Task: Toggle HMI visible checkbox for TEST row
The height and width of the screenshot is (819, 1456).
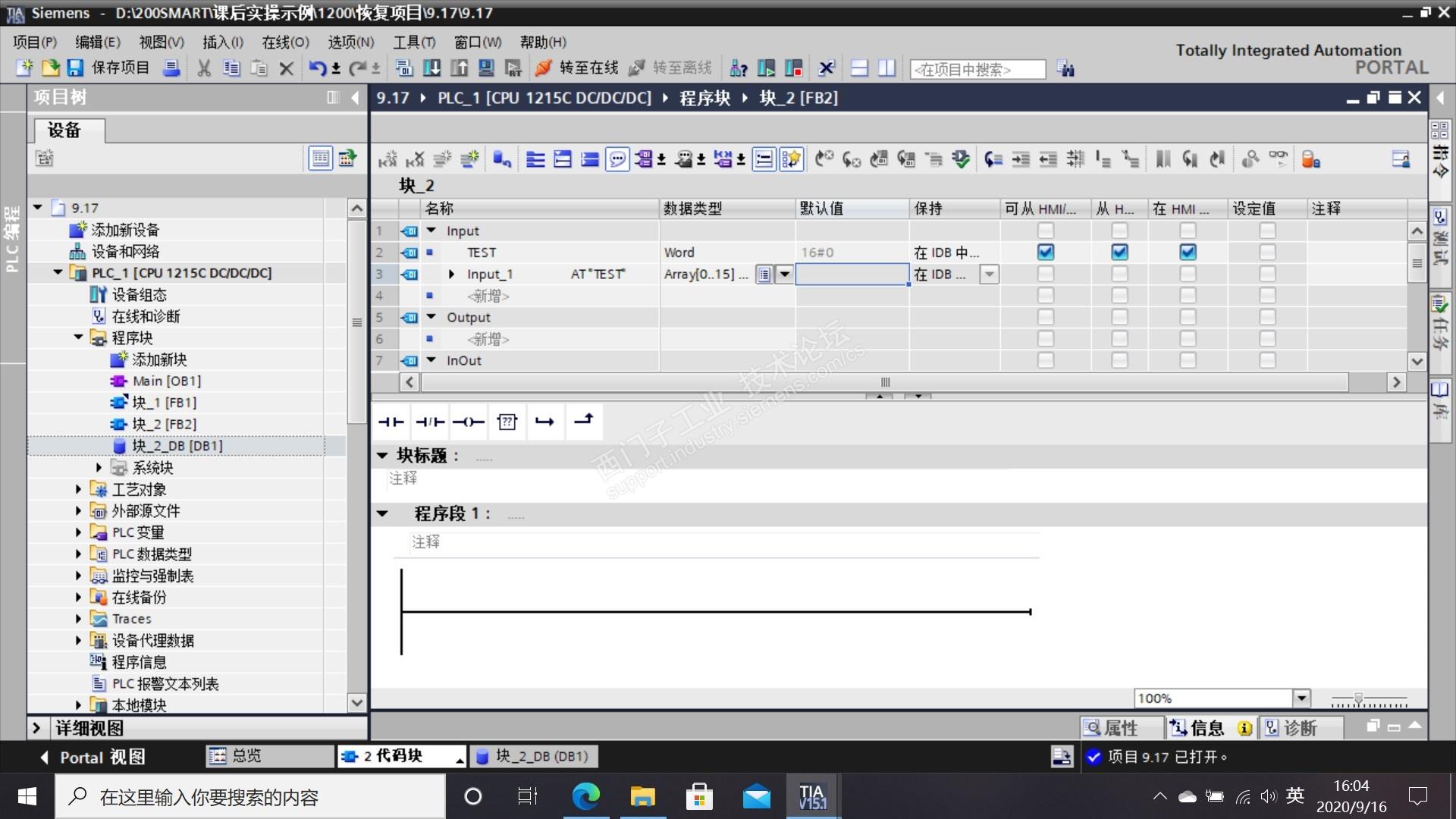Action: [1188, 252]
